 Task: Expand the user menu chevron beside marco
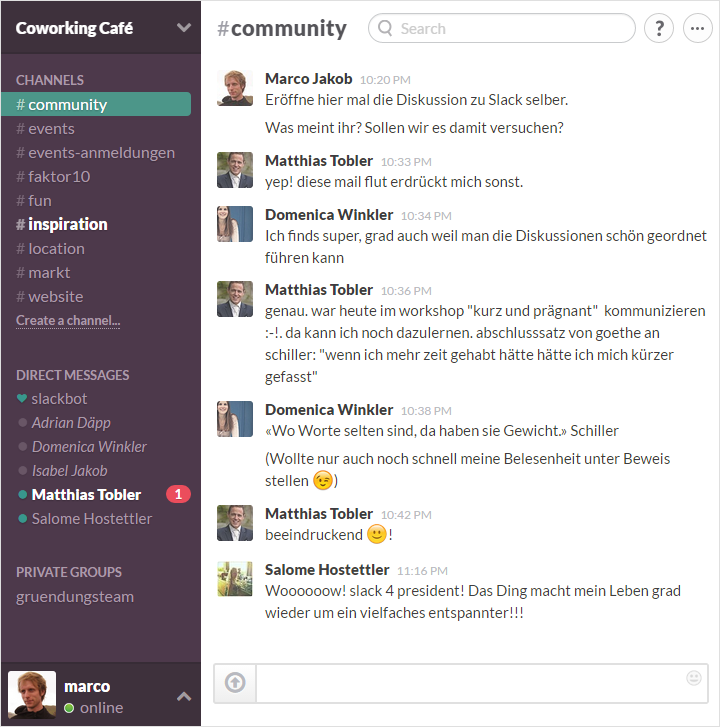[184, 696]
